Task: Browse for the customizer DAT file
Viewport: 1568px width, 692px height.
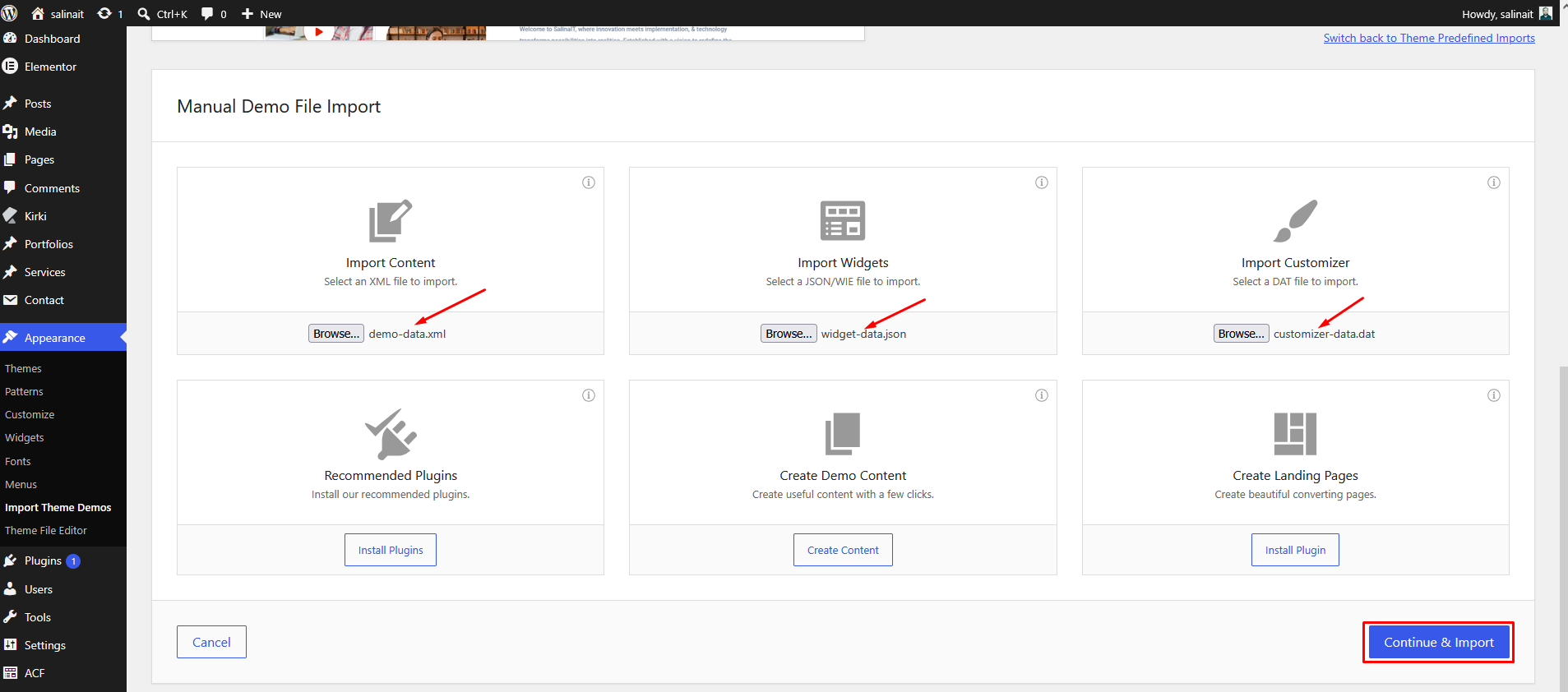Action: [x=1241, y=334]
